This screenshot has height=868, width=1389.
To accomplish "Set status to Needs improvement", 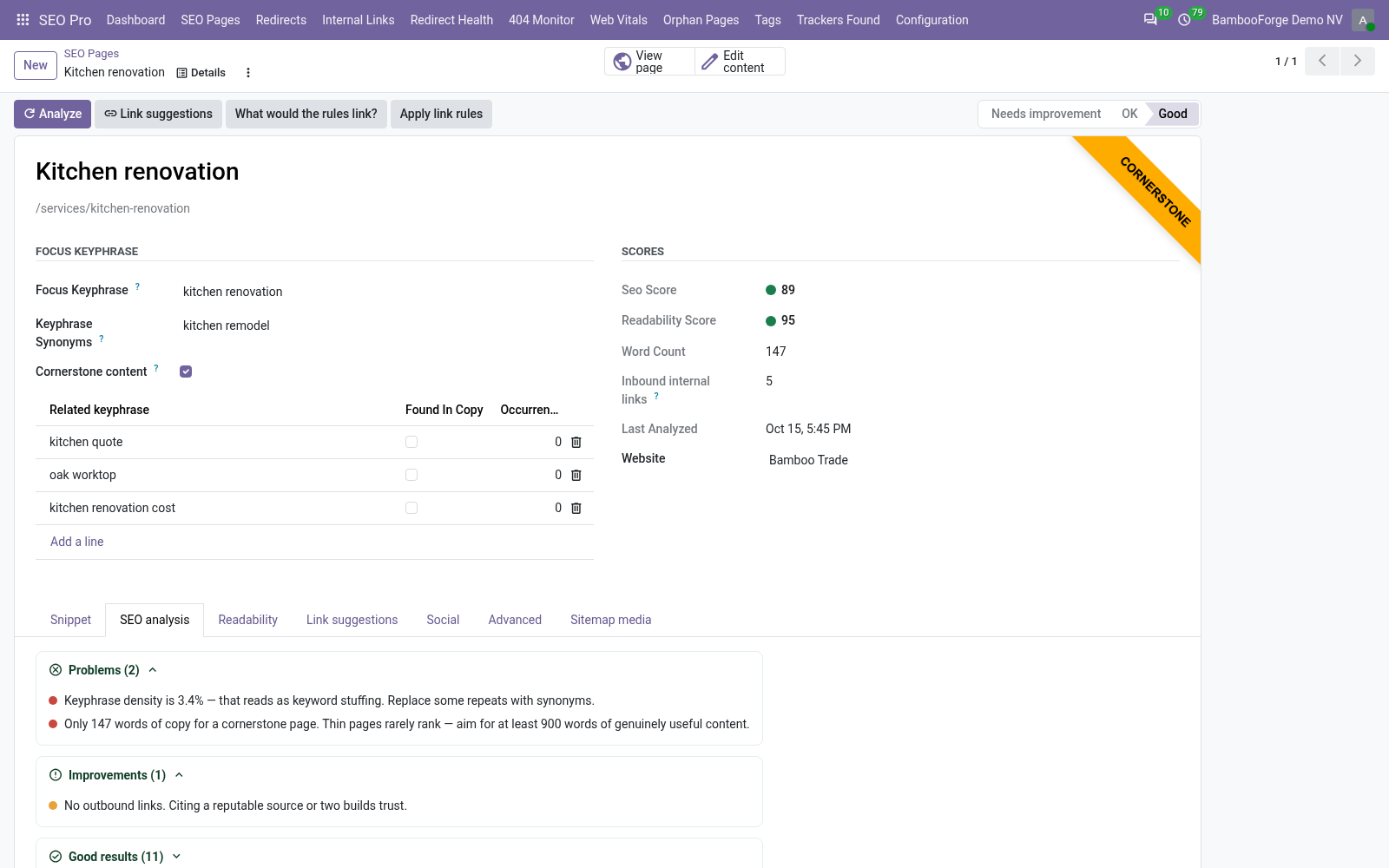I will point(1045,114).
